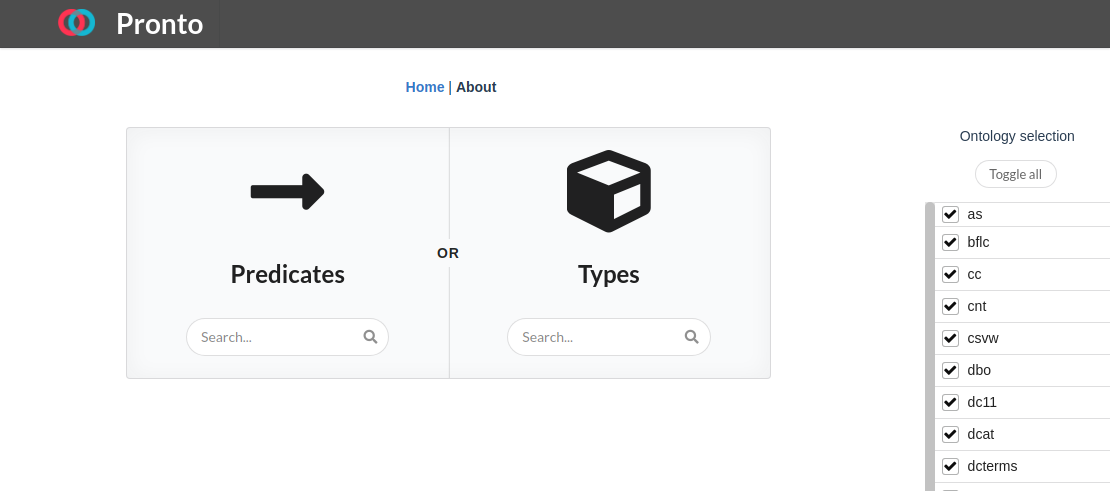Viewport: 1110px width, 491px height.
Task: Focus the Types search field
Action: 597,337
